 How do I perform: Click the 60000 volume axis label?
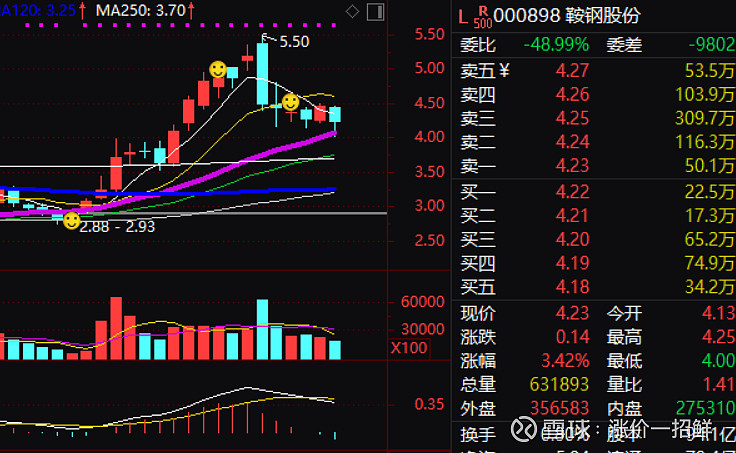(x=422, y=302)
